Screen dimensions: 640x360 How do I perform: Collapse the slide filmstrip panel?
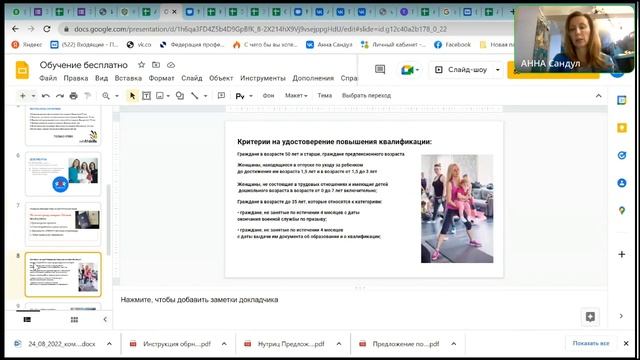[x=105, y=320]
